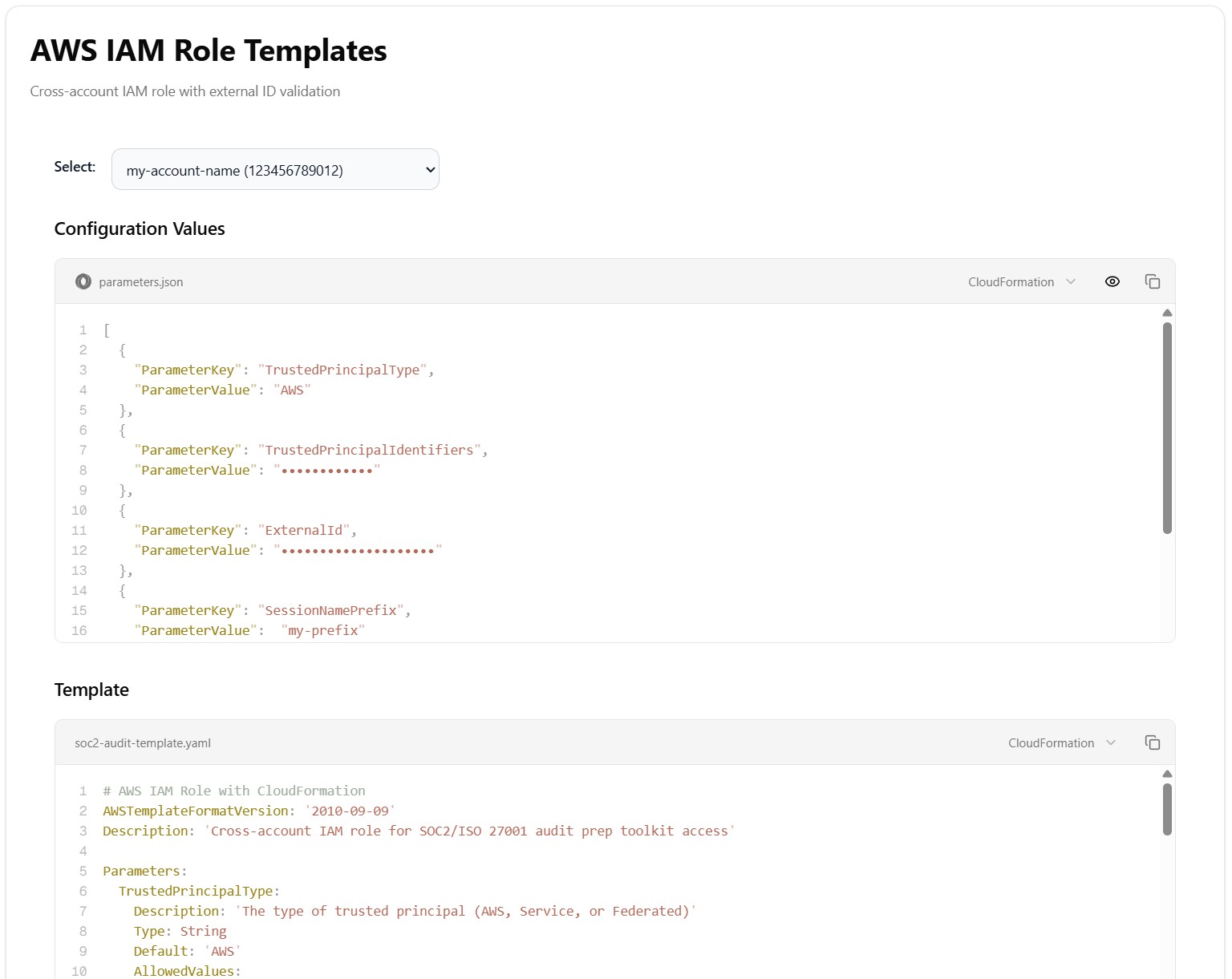Click the parameters.json file type icon
Image resolution: width=1232 pixels, height=979 pixels.
(x=83, y=281)
